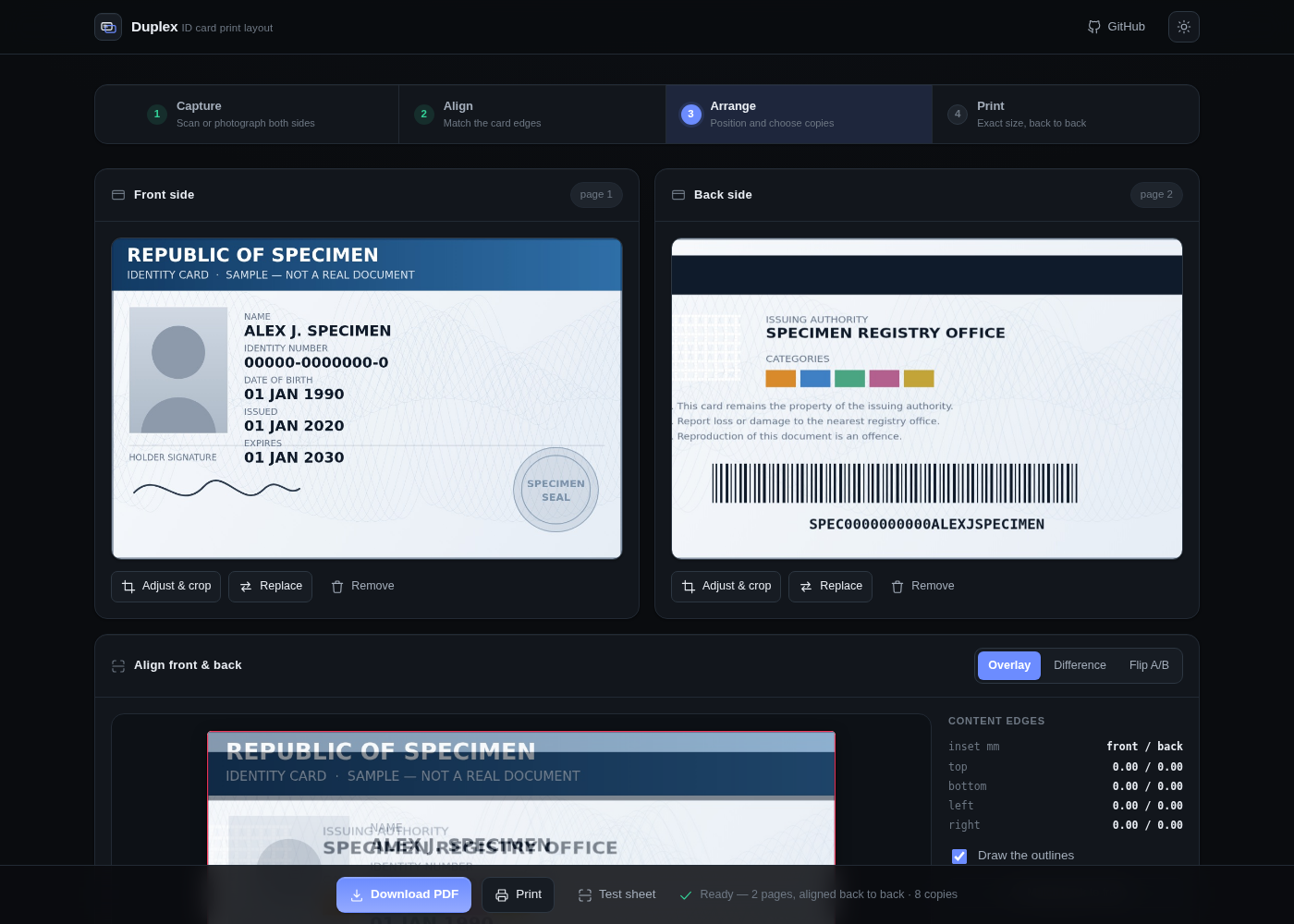Click the front side card image
This screenshot has width=1294, height=924.
coord(367,398)
